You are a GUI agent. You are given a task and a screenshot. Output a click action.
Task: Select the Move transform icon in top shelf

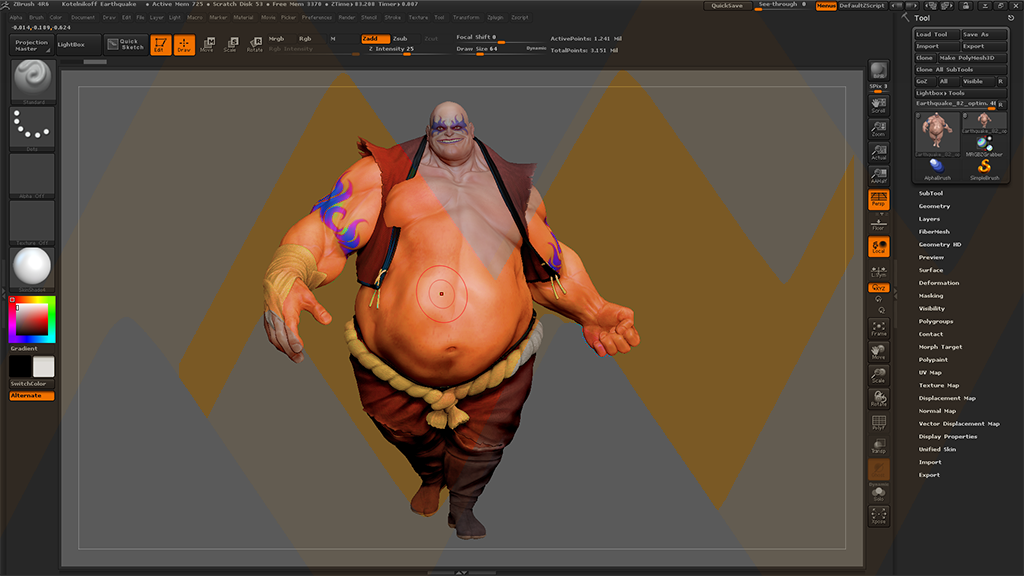point(208,44)
